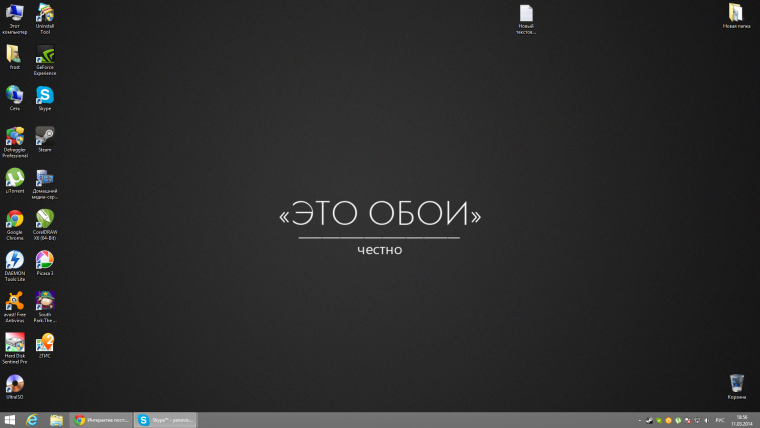Open the µTorrent desktop shortcut
The image size is (760, 428).
point(15,181)
